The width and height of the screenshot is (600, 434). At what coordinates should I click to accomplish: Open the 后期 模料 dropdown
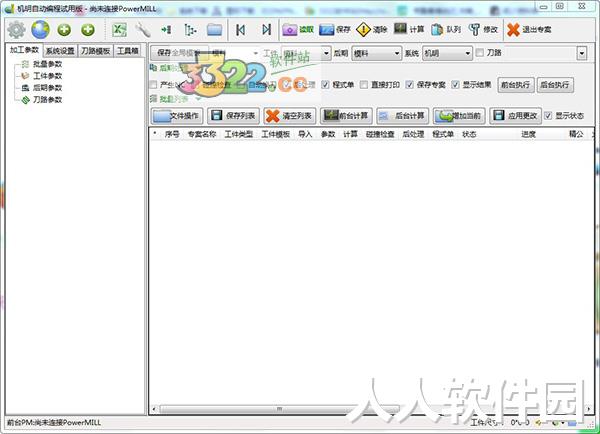pos(377,53)
